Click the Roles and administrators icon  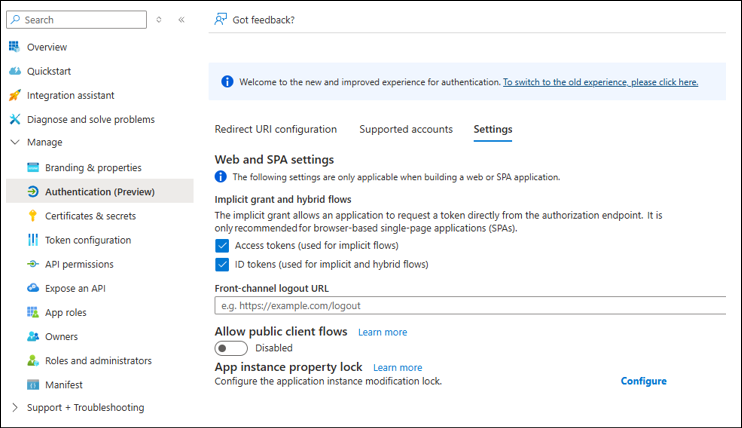pos(33,360)
